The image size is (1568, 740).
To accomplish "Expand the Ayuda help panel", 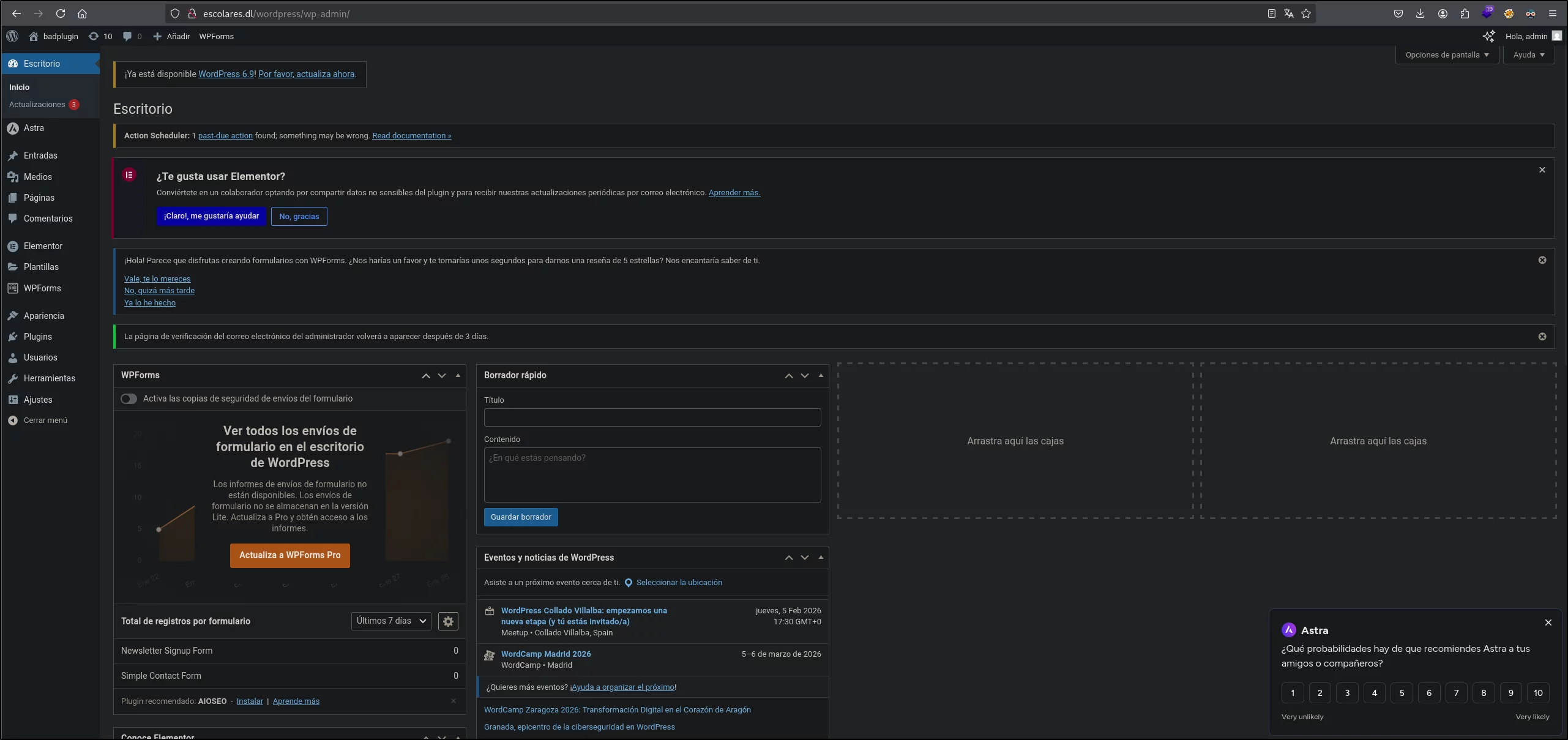I will click(1529, 55).
